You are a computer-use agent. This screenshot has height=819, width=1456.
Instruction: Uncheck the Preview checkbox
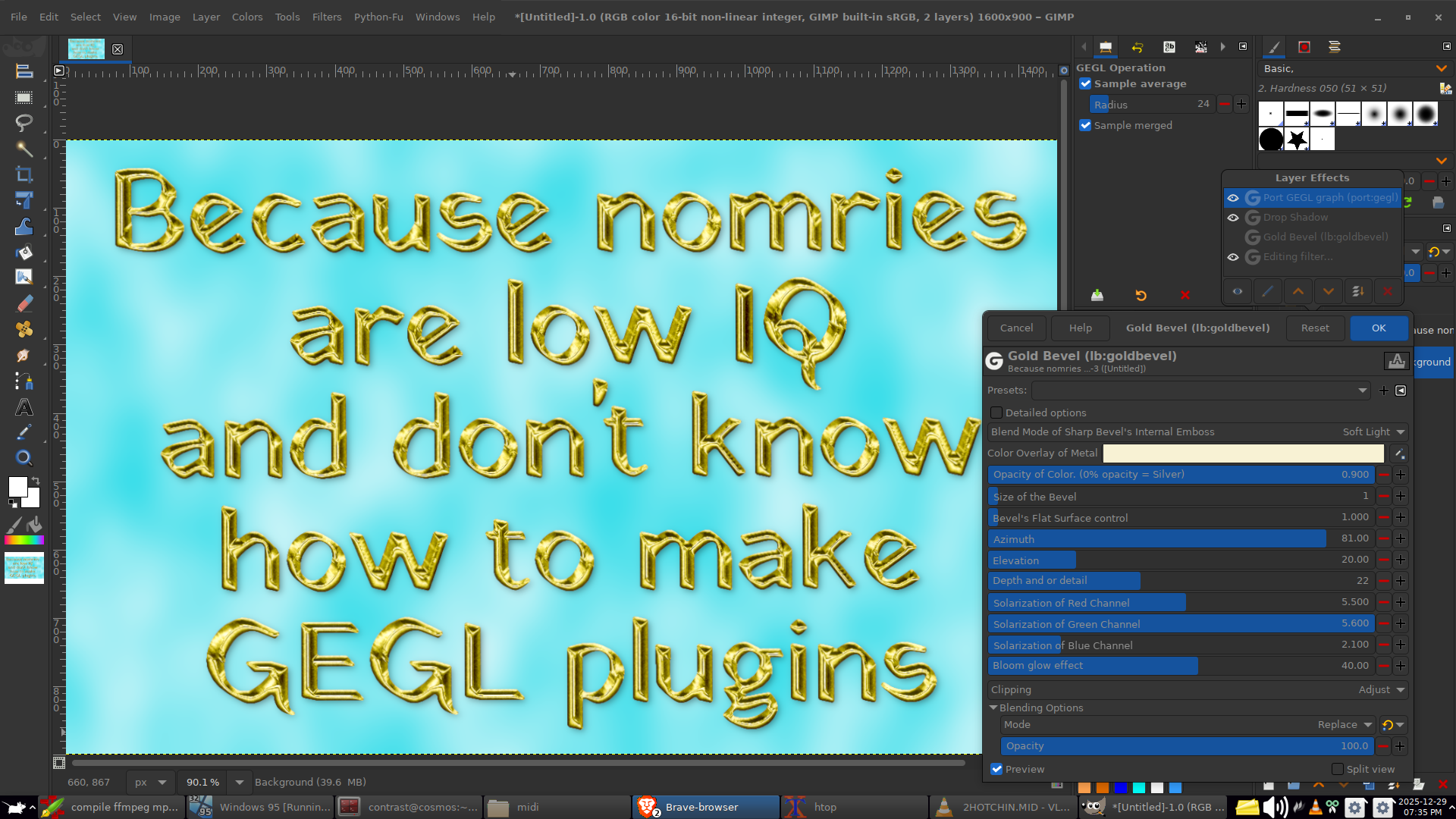[x=996, y=769]
